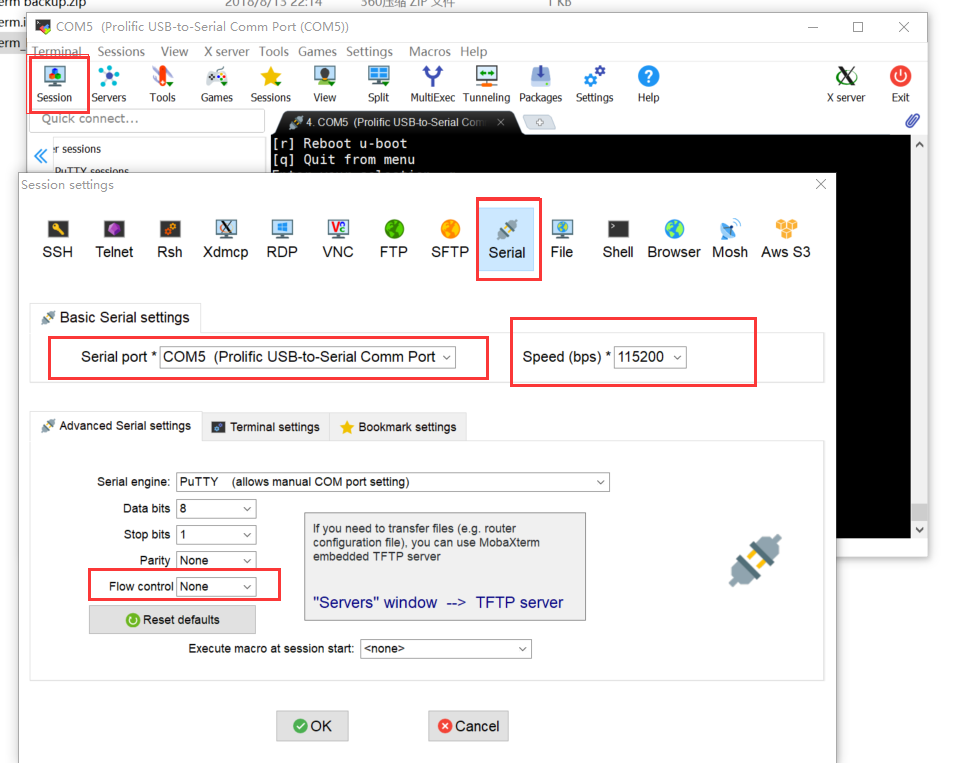Choose the SSH session type
Image resolution: width=956 pixels, height=763 pixels.
tap(57, 239)
